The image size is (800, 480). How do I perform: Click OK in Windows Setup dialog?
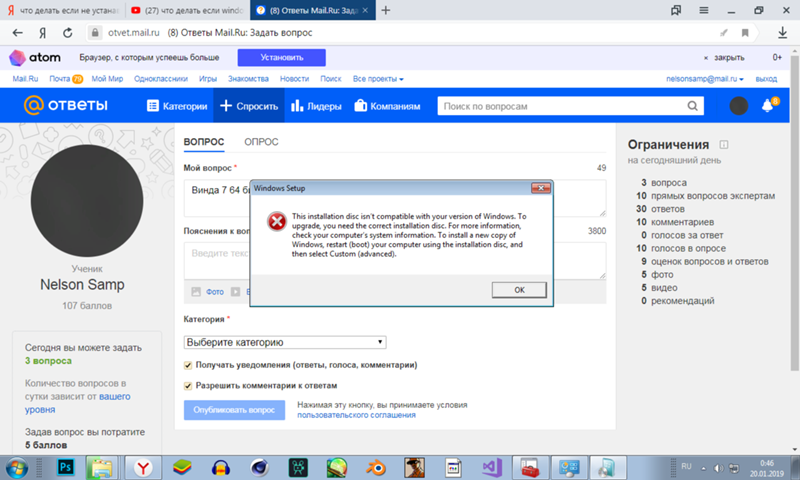pos(519,290)
